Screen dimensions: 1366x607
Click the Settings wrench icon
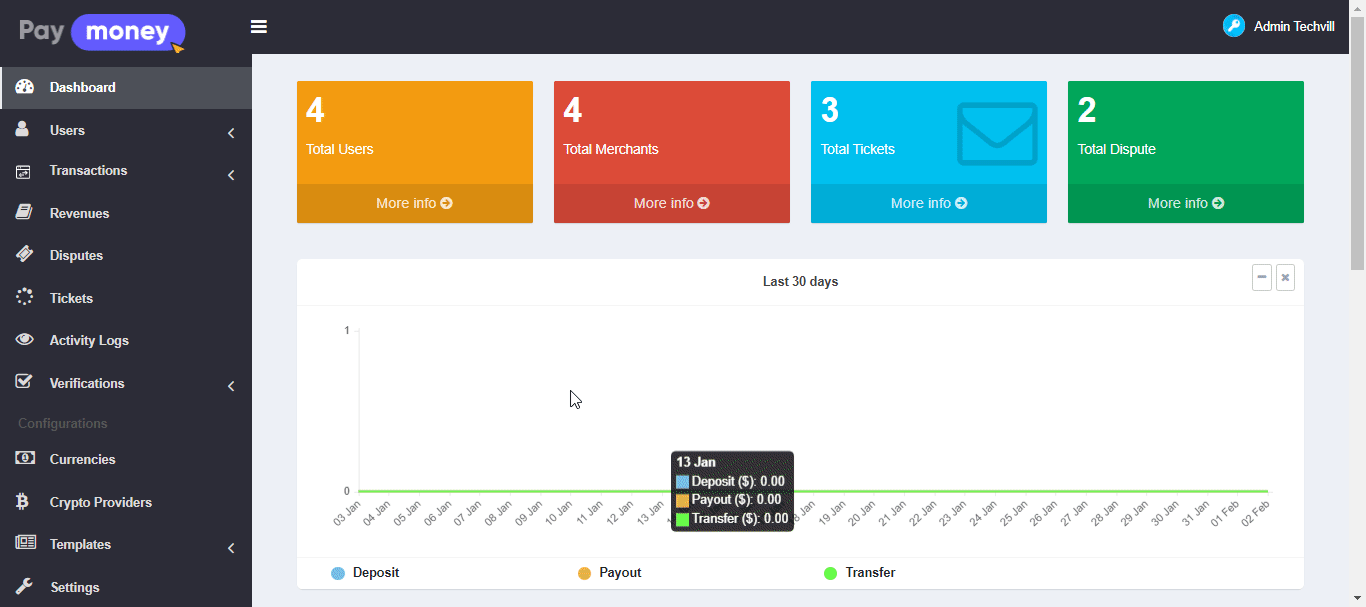pyautogui.click(x=25, y=587)
